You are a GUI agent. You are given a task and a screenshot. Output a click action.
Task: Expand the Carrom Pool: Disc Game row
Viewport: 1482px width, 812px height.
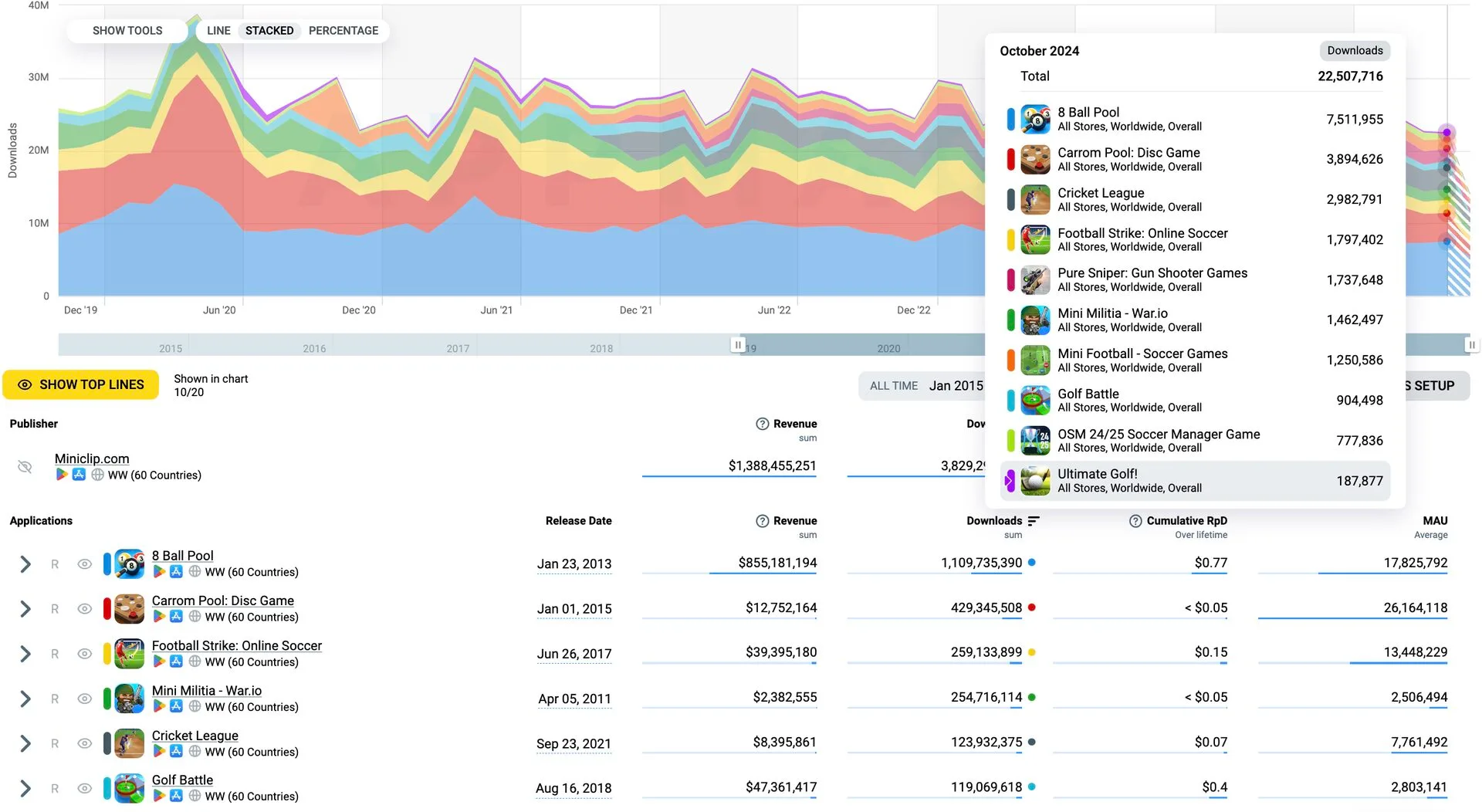pyautogui.click(x=25, y=609)
